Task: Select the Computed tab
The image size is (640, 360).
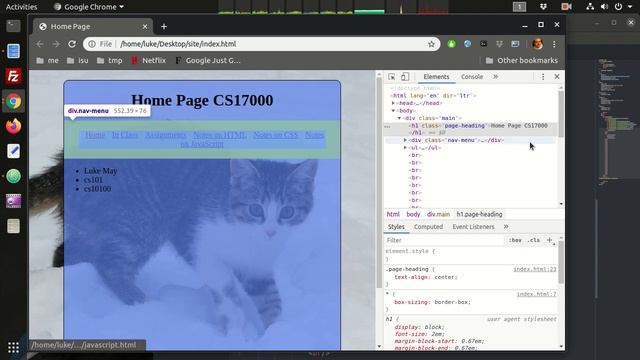Action: pos(428,227)
